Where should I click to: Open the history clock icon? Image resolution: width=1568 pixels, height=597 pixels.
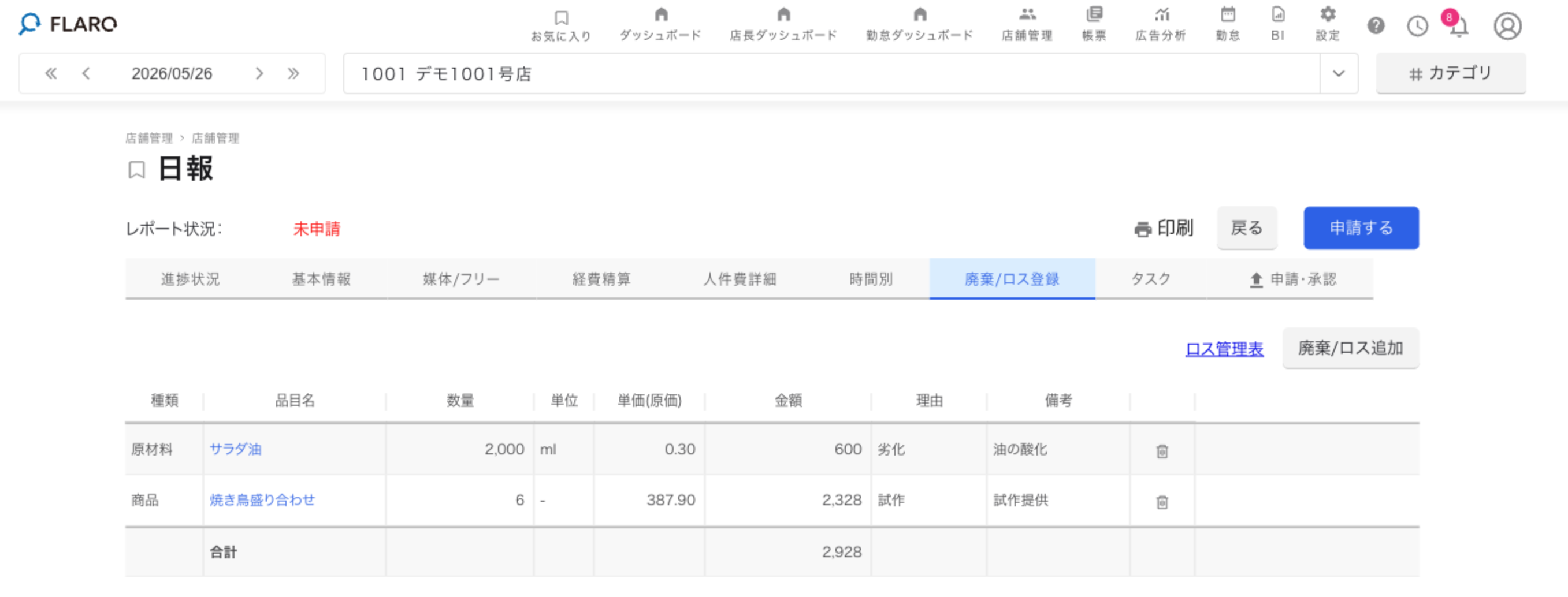coord(1417,25)
